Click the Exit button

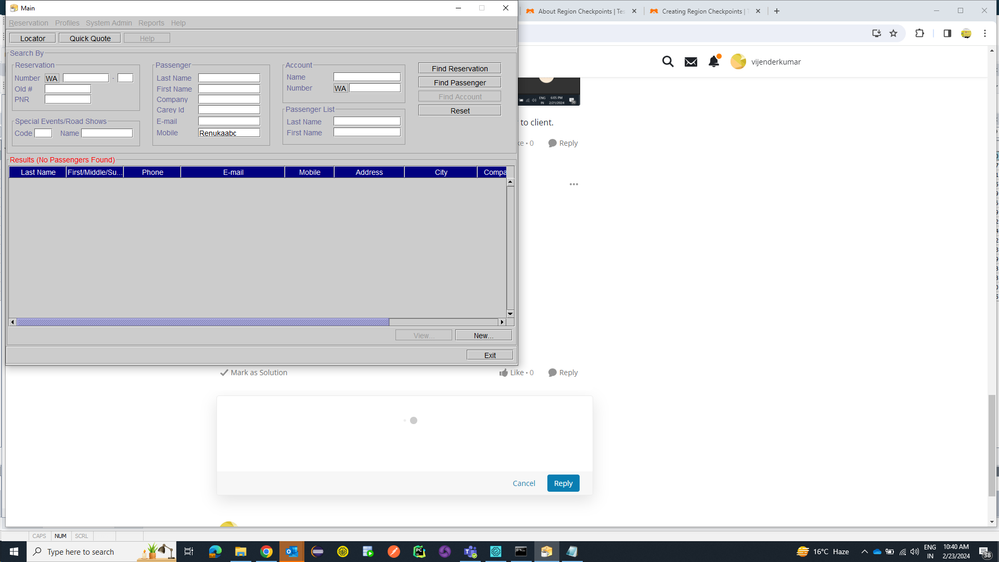(489, 355)
